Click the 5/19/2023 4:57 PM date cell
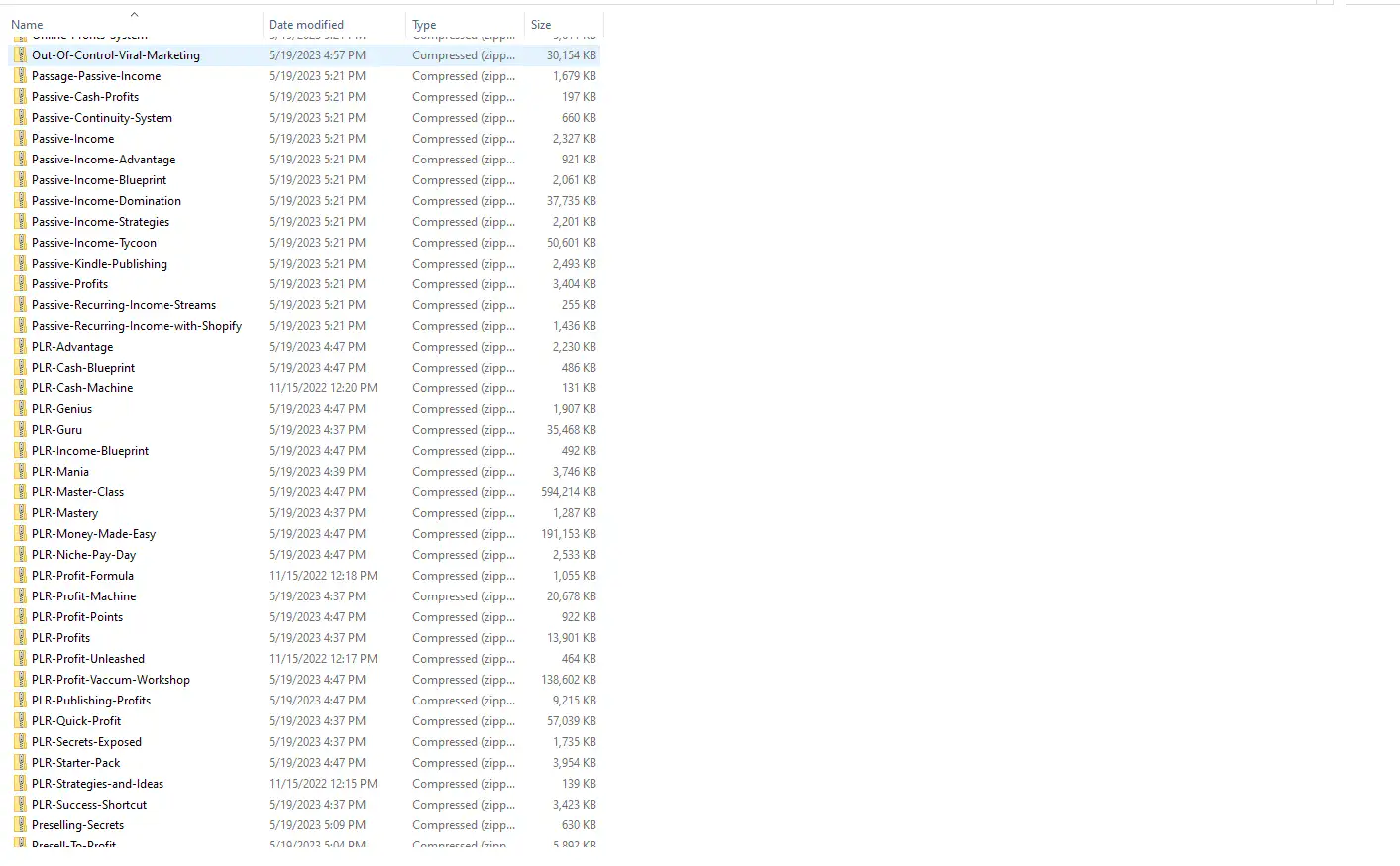This screenshot has width=1400, height=866. coord(317,55)
